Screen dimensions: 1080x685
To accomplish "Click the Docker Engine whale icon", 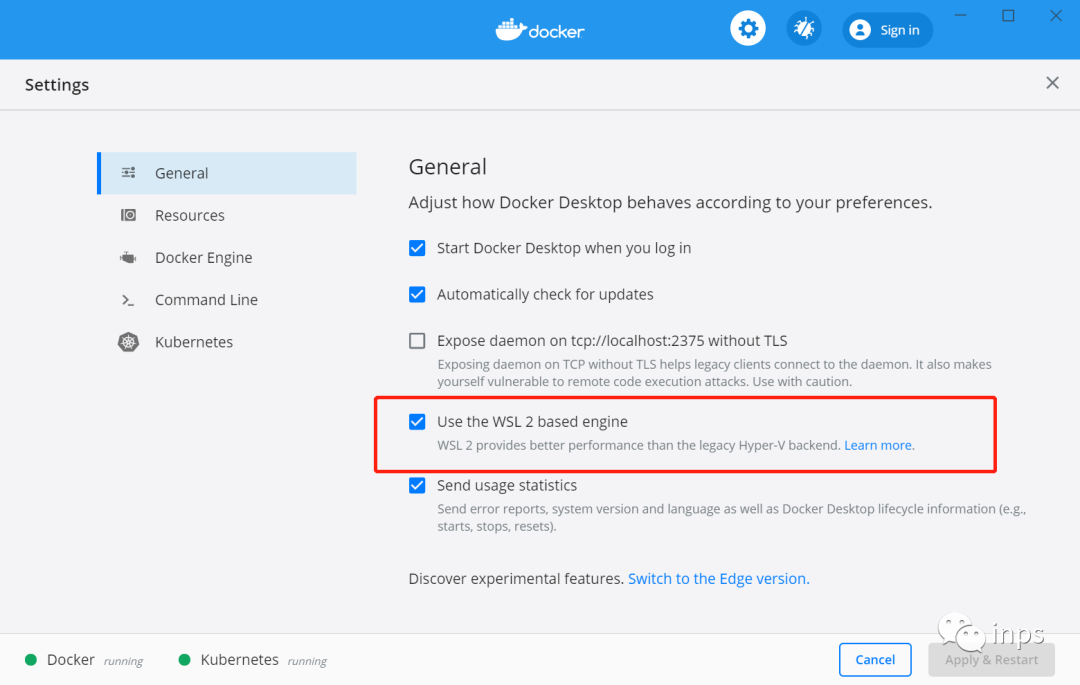I will click(x=128, y=257).
